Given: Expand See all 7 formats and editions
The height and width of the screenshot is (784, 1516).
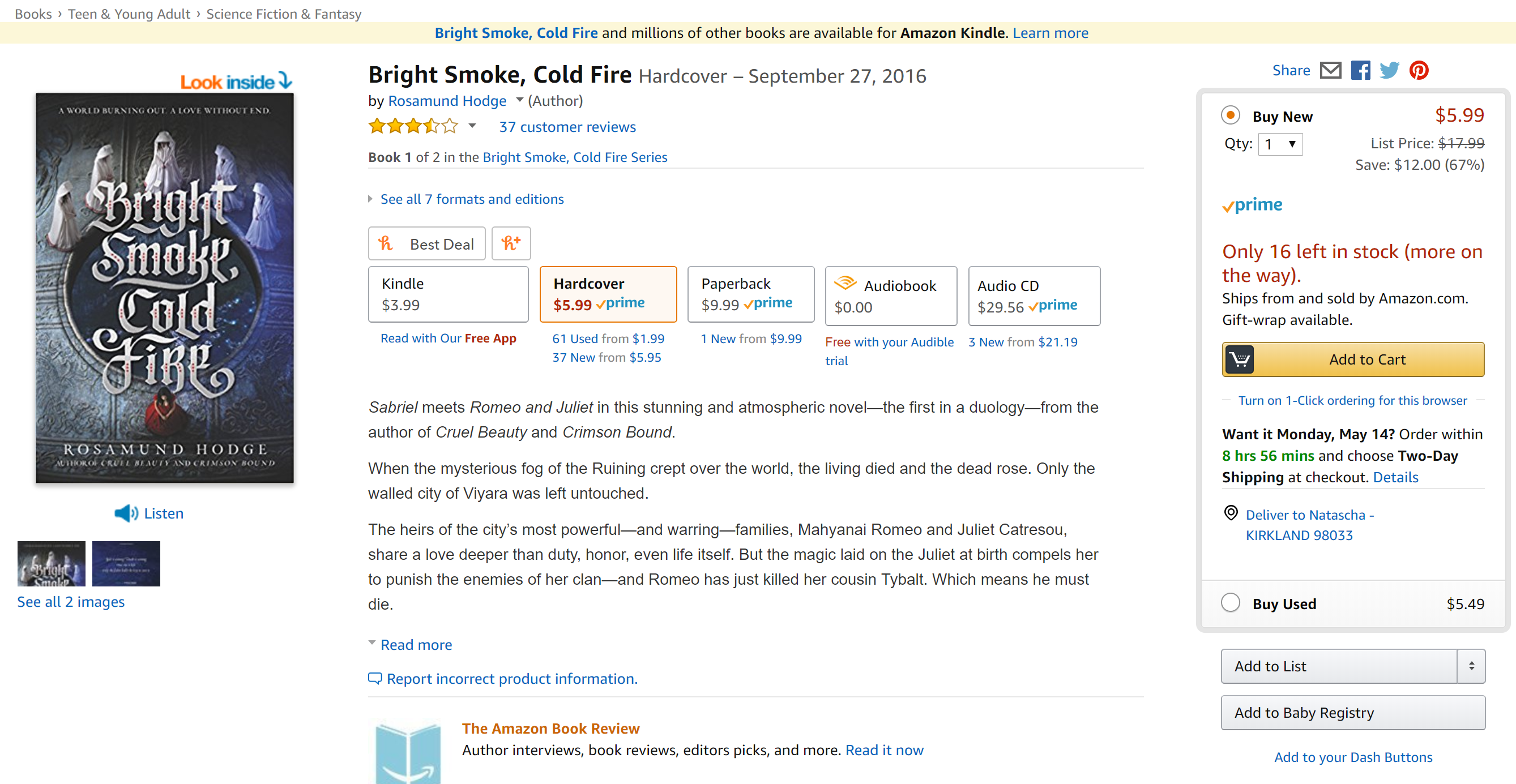Looking at the screenshot, I should coord(472,199).
